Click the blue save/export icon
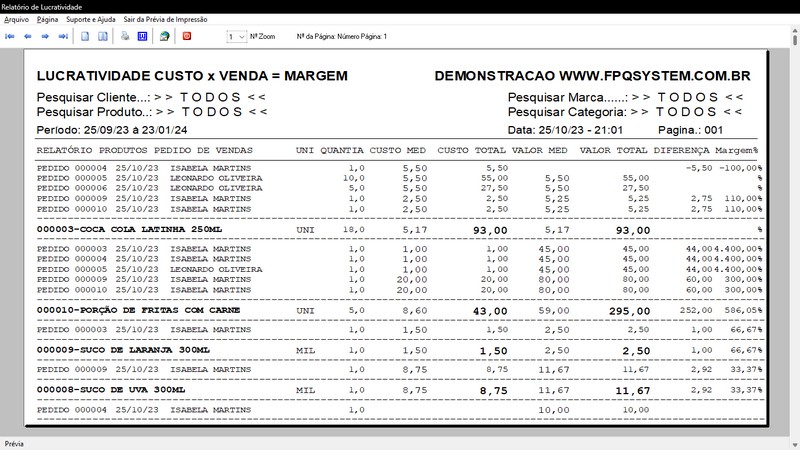This screenshot has width=800, height=450. (142, 36)
